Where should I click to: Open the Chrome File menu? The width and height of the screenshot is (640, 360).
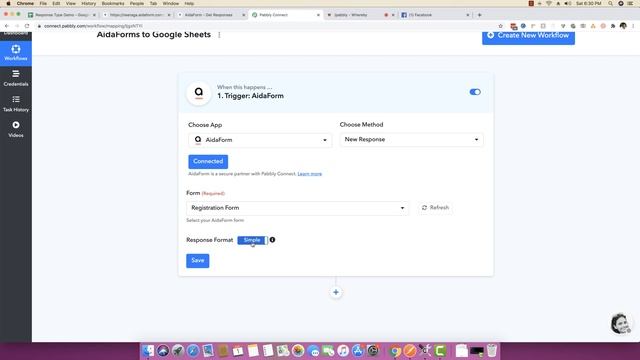pos(43,3)
